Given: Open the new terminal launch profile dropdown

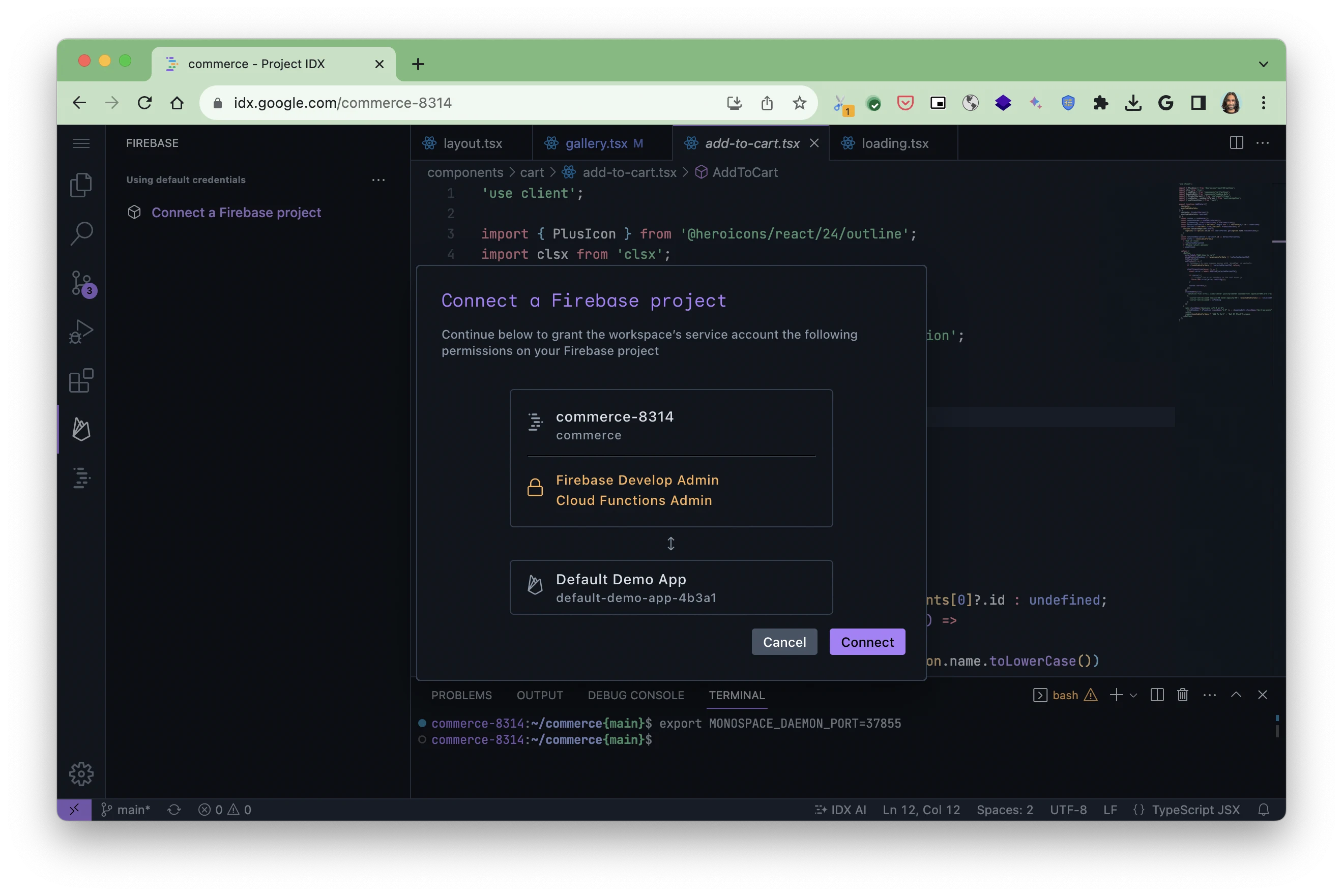Looking at the screenshot, I should (x=1133, y=695).
